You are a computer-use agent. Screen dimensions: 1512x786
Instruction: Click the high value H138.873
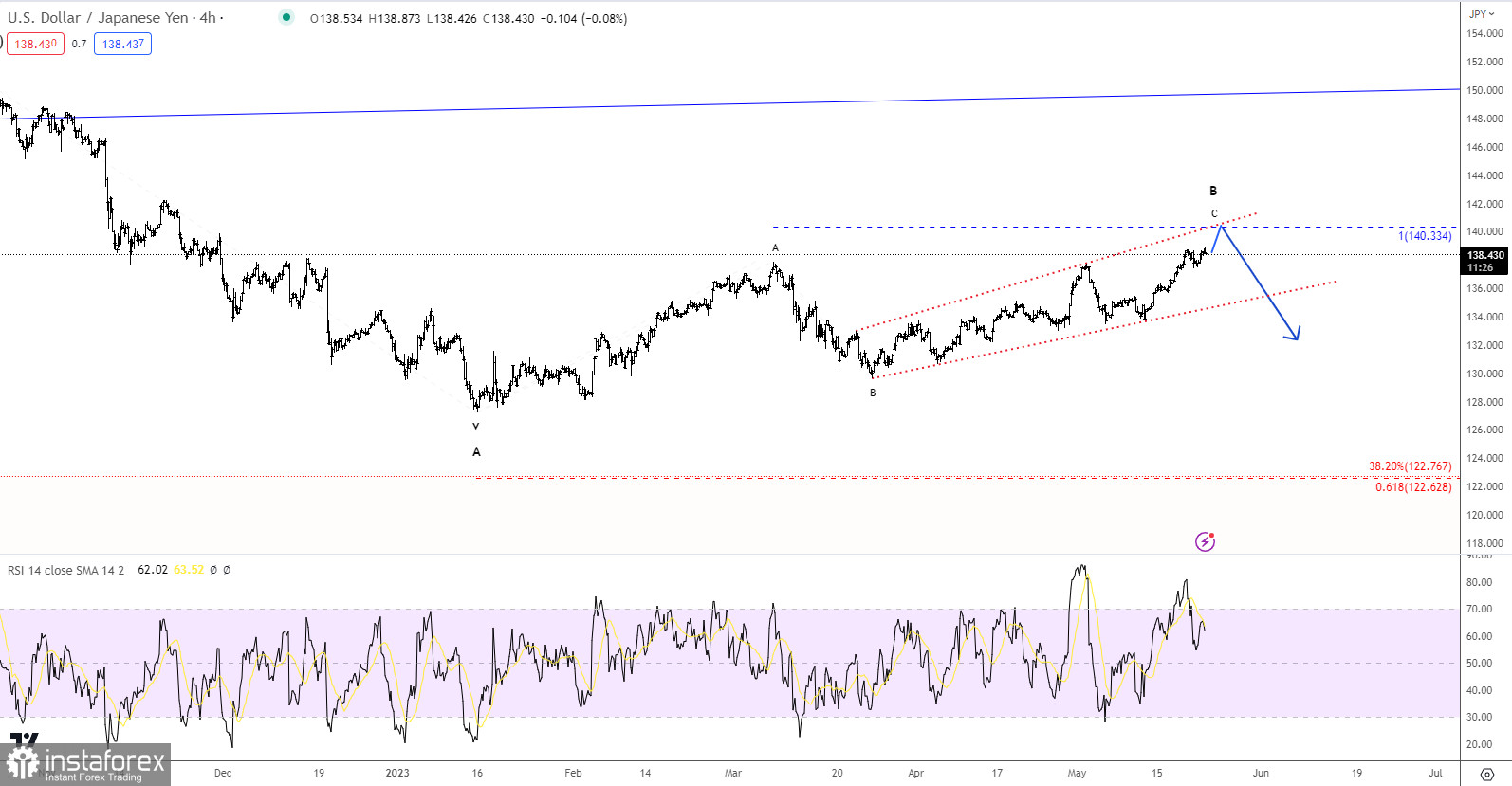click(395, 18)
